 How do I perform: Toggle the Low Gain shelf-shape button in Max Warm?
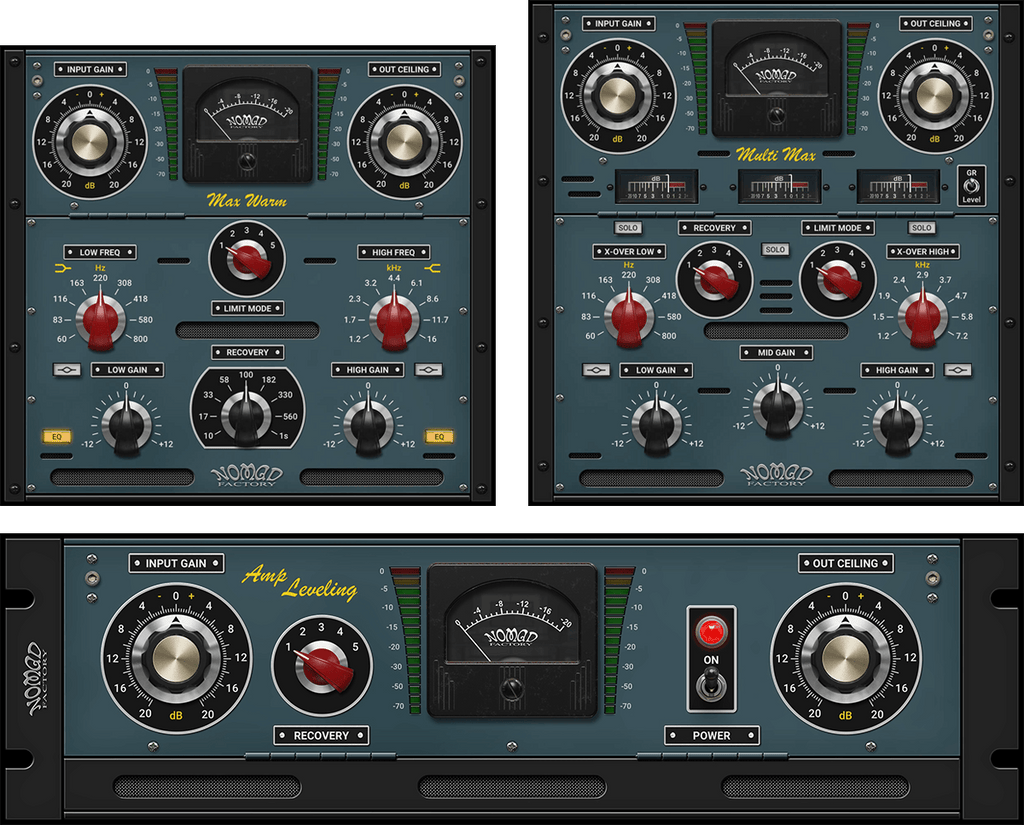point(67,370)
